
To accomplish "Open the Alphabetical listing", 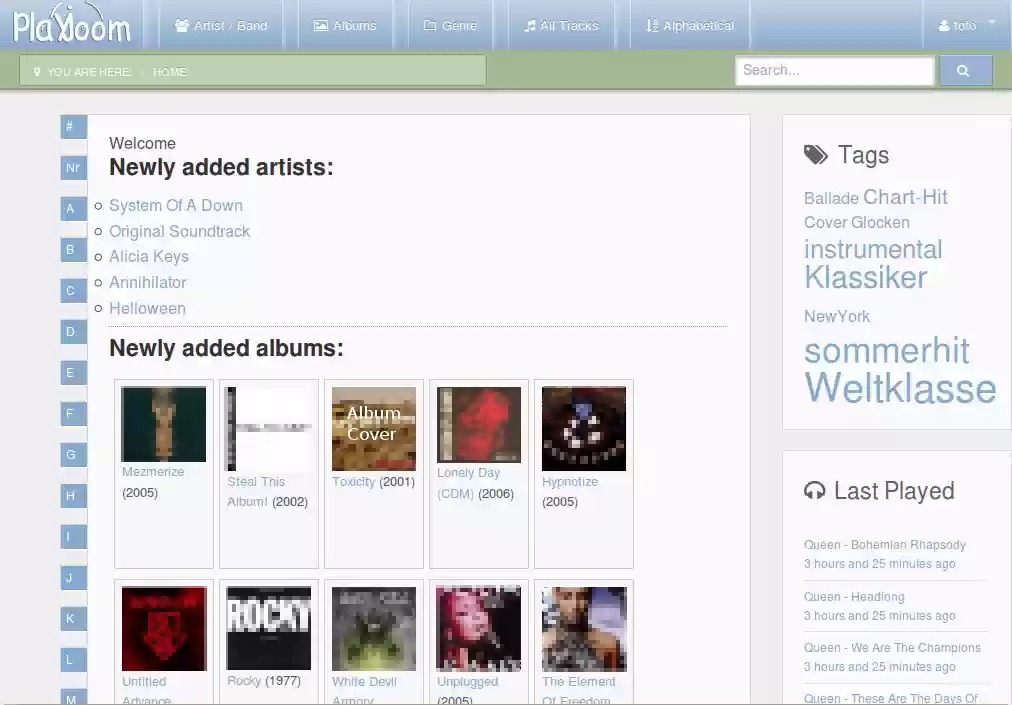I will click(x=690, y=26).
